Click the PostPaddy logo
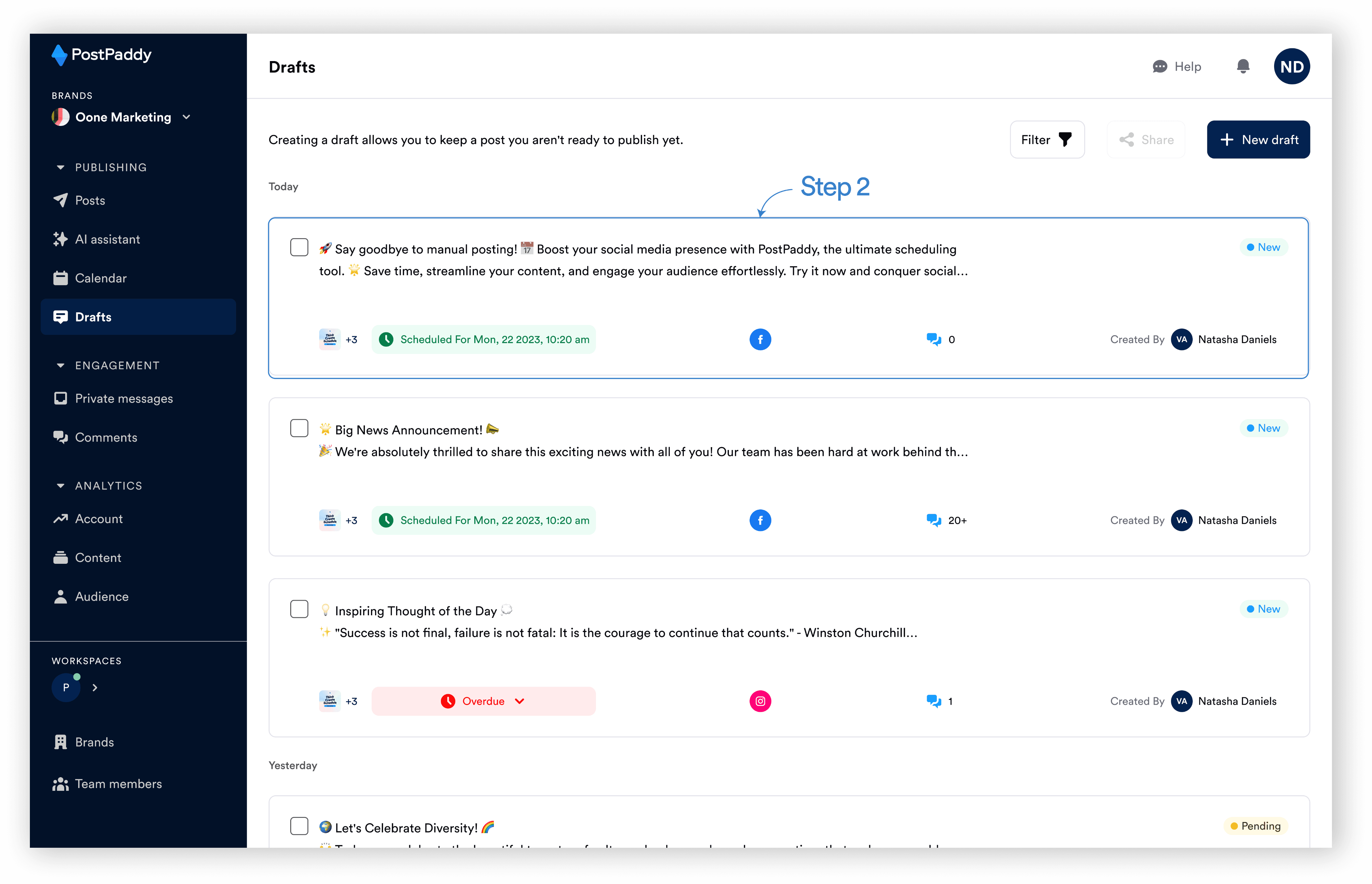 tap(102, 55)
